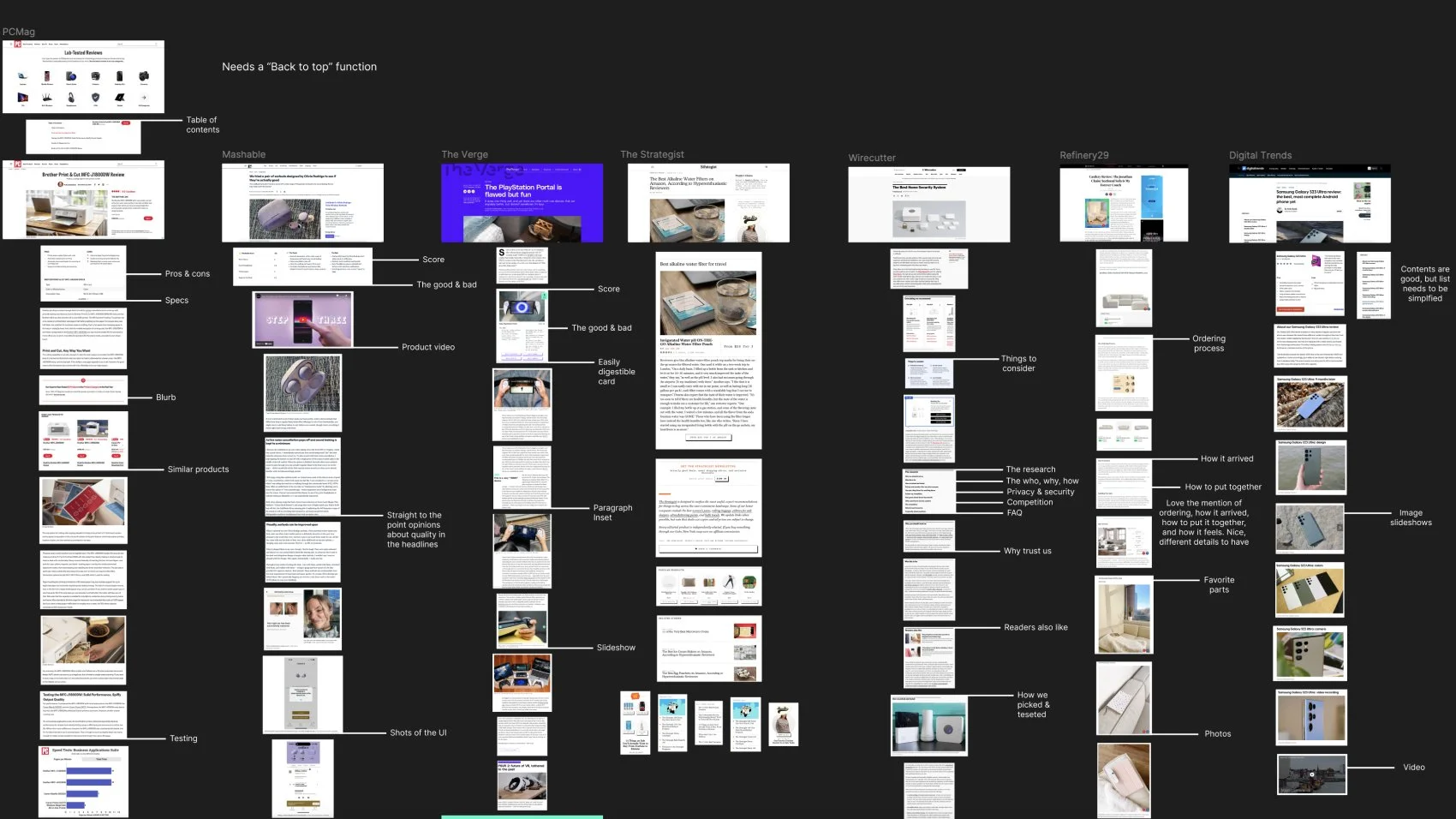Select the Strategist alkaline water filter header screenshot
Screen dimensions: 1456x819
[709, 203]
